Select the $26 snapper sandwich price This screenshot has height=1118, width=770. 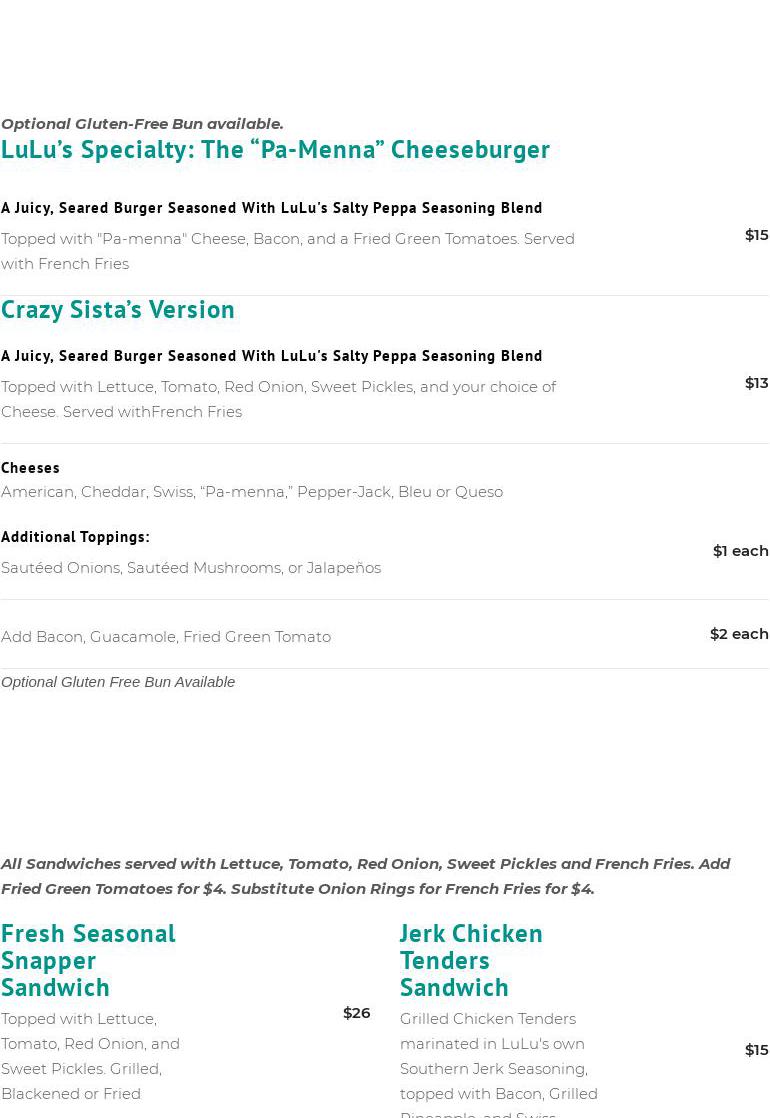tap(356, 1013)
